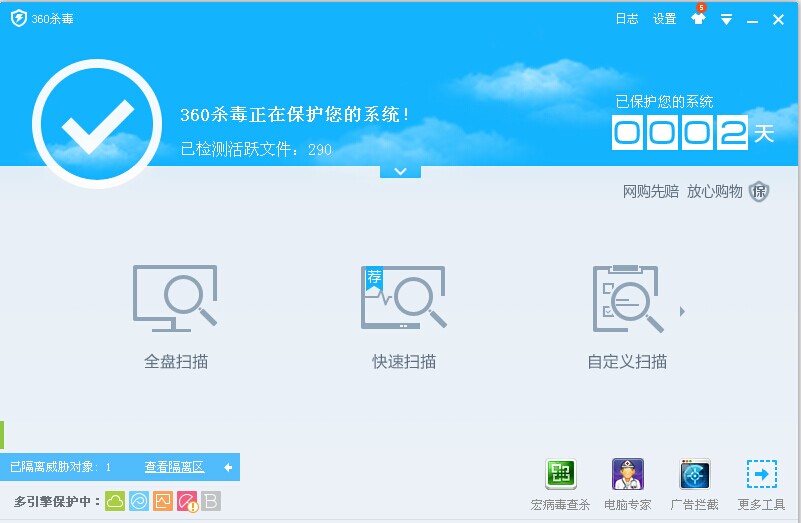This screenshot has width=801, height=523.
Task: Click the orange engine icon
Action: pos(163,502)
